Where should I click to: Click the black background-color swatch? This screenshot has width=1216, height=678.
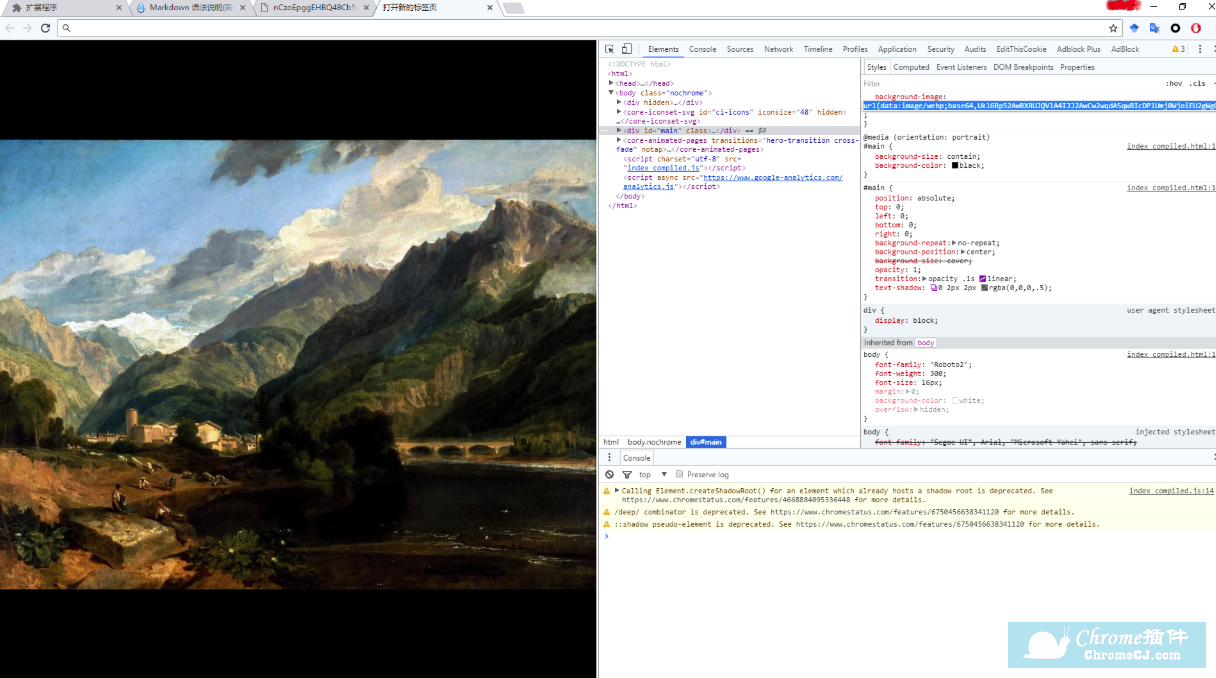[x=955, y=165]
